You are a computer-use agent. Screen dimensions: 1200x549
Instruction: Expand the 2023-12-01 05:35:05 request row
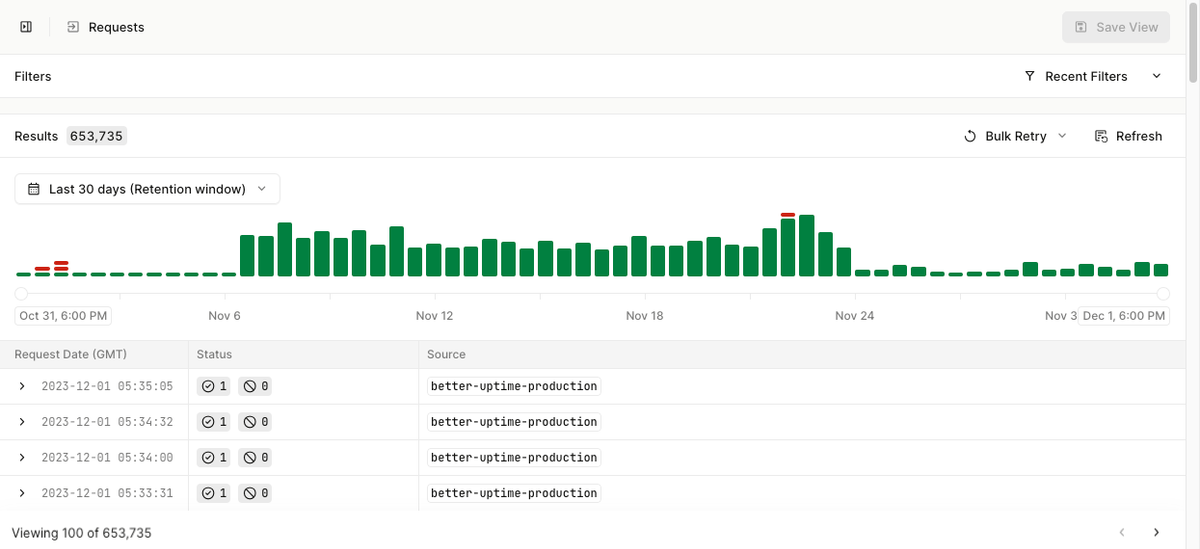tap(22, 386)
